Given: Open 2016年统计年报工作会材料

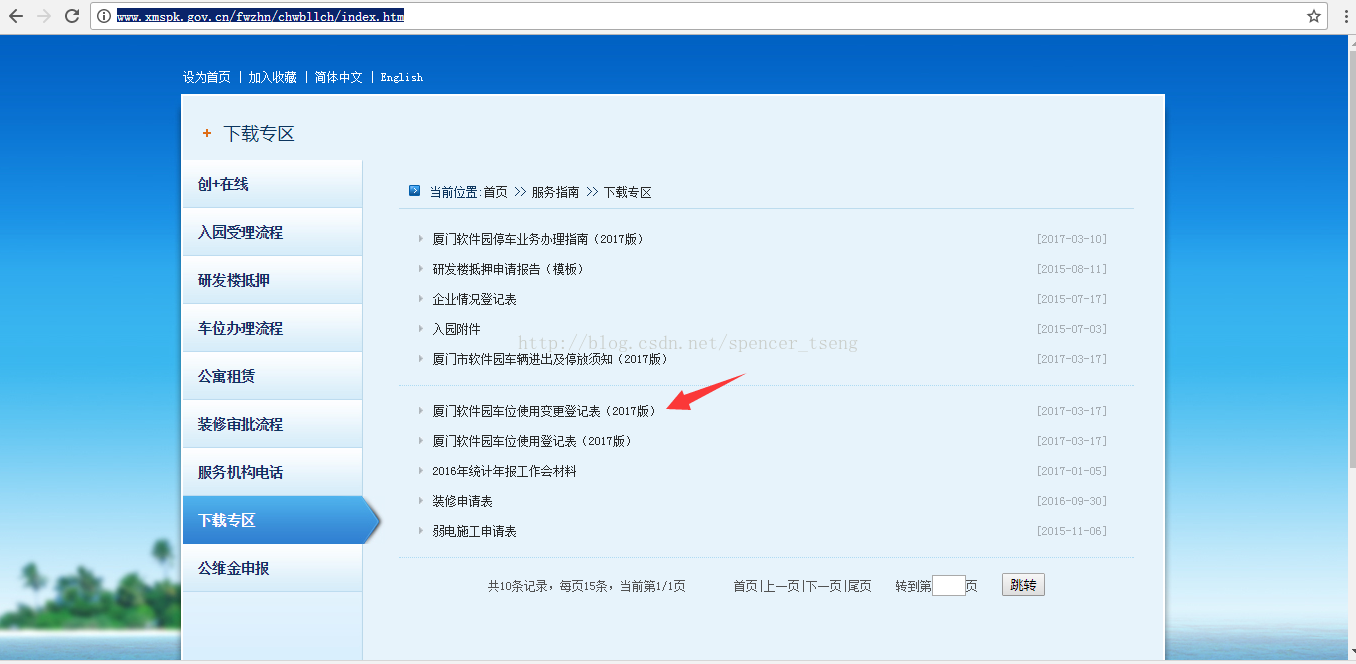Looking at the screenshot, I should point(504,471).
